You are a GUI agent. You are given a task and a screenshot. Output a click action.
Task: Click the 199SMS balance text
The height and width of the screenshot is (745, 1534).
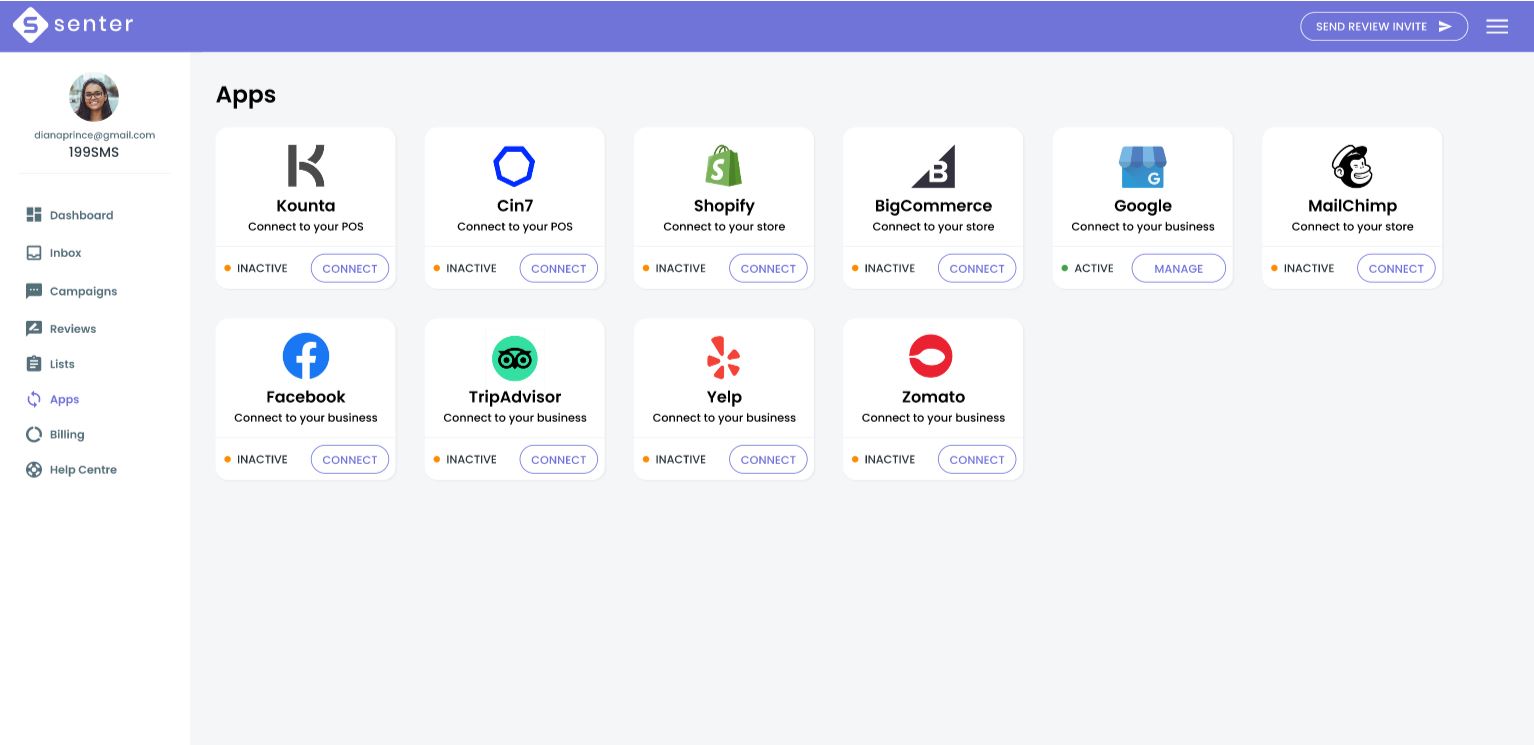[x=94, y=152]
